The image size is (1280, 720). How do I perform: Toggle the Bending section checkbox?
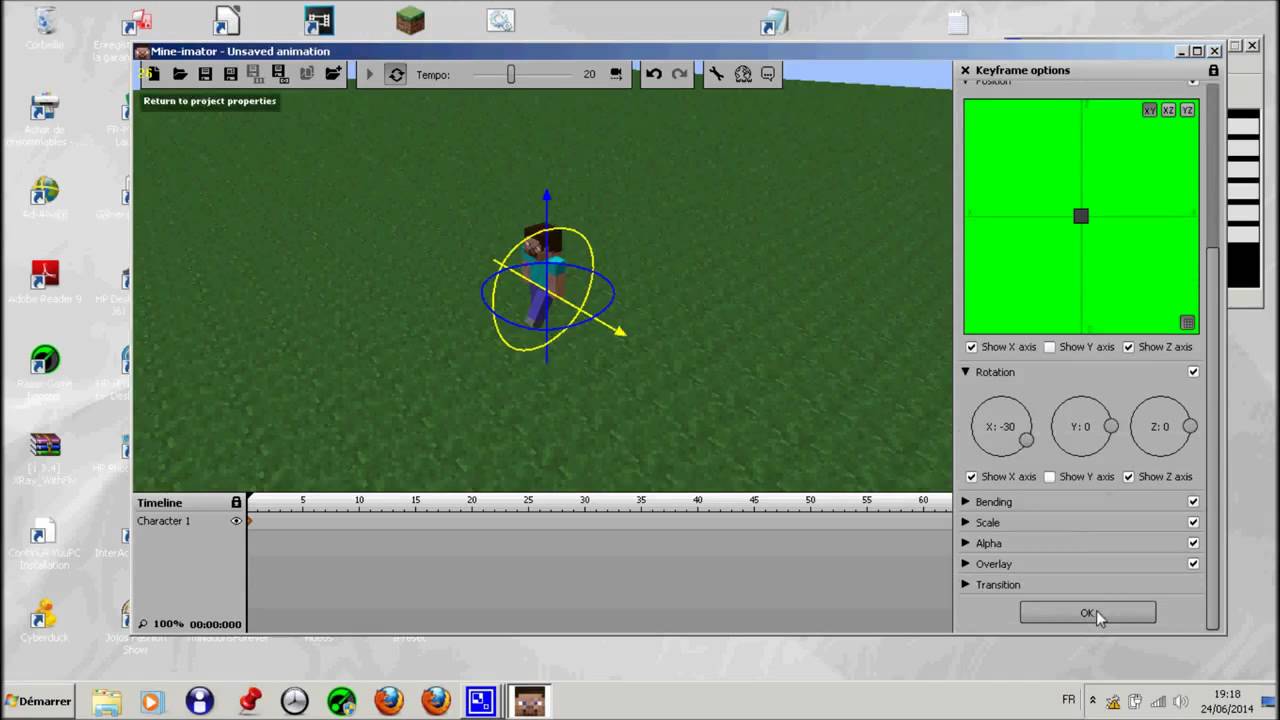[1193, 502]
